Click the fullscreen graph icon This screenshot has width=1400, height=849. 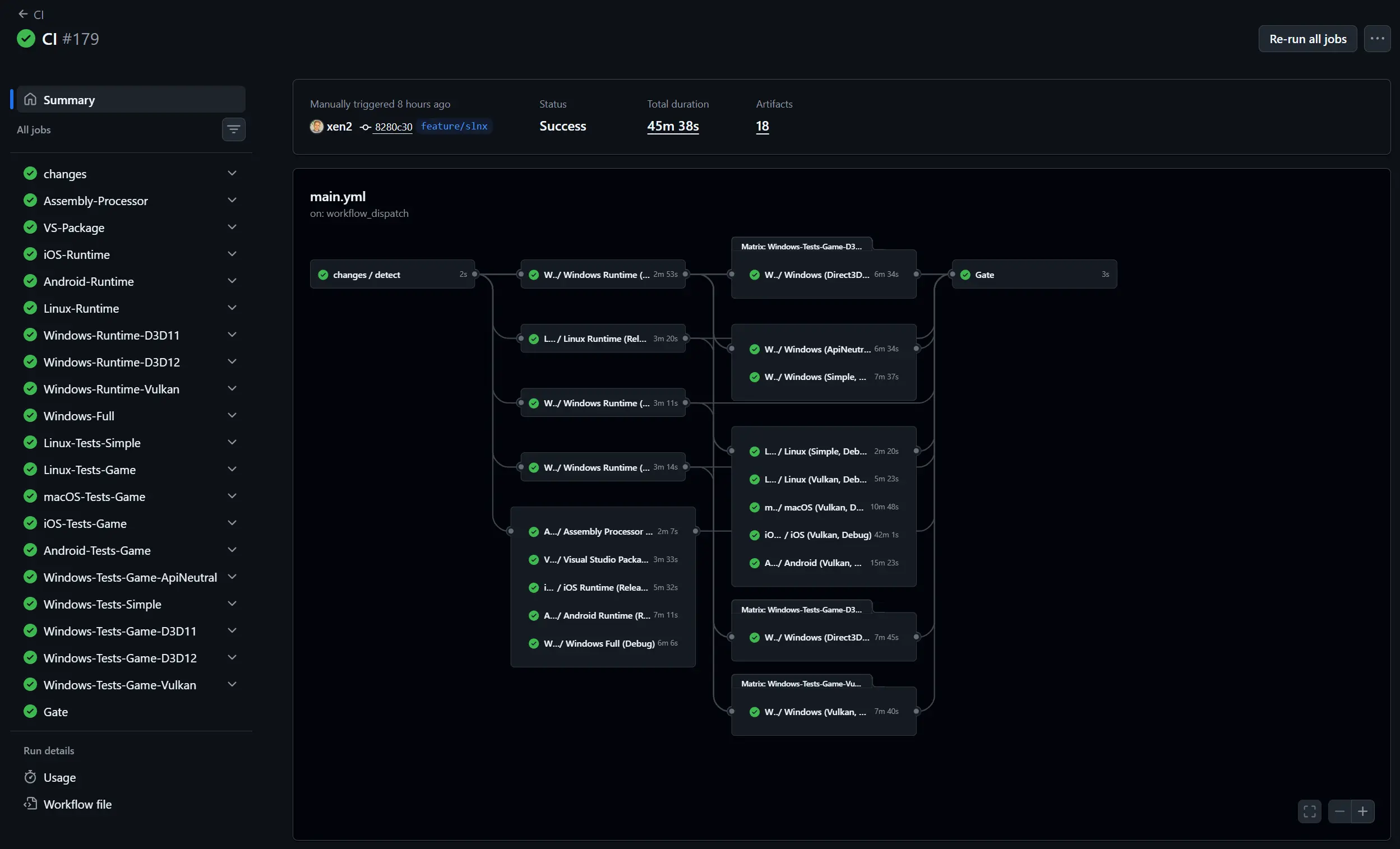coord(1310,811)
